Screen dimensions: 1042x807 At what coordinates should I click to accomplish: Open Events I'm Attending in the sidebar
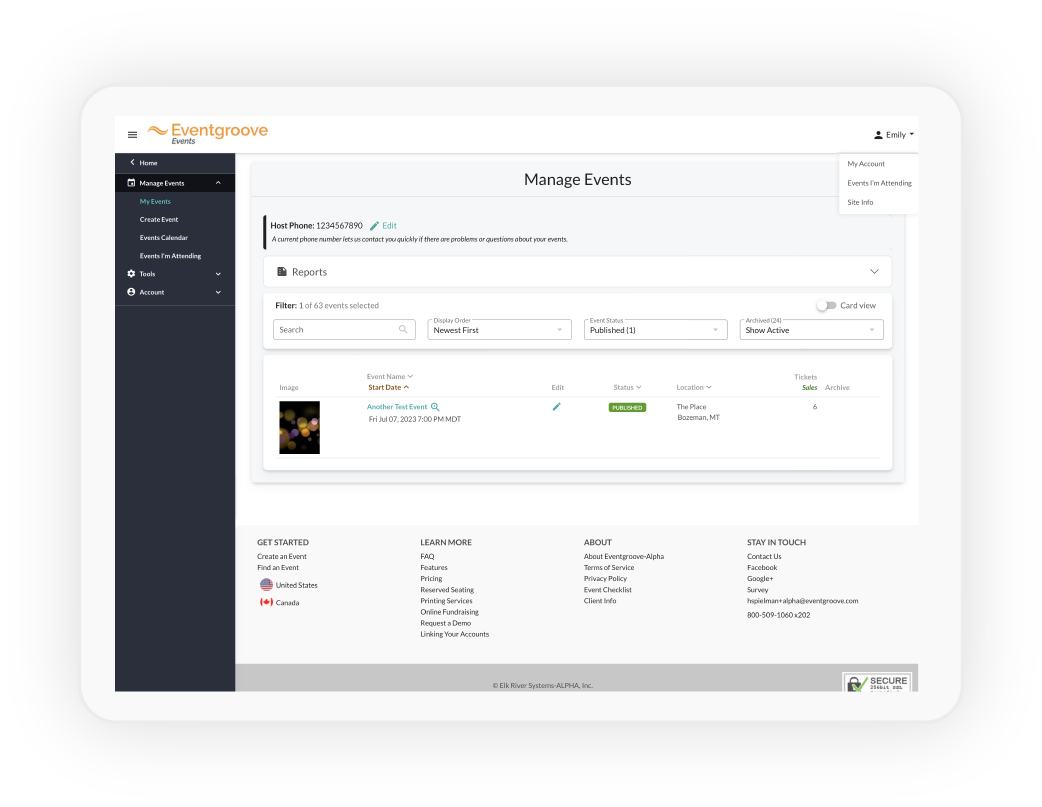(x=170, y=256)
